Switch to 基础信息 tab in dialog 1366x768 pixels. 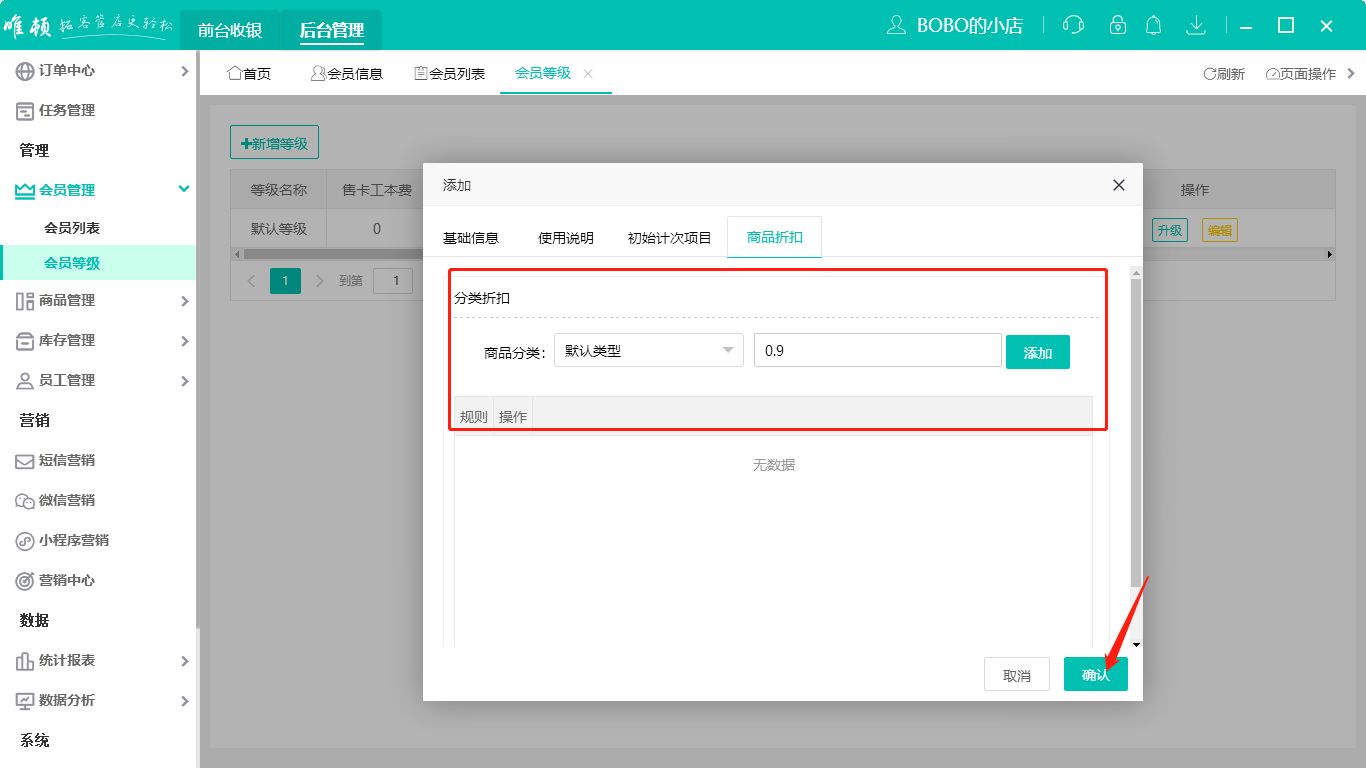click(x=471, y=238)
